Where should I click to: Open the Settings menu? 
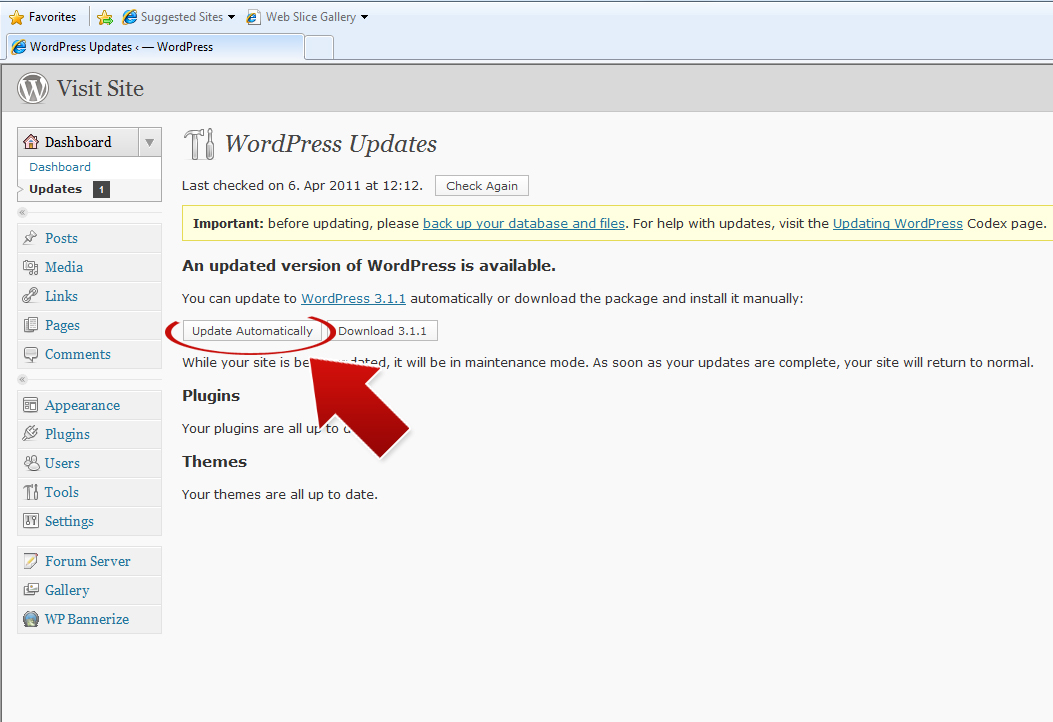69,521
